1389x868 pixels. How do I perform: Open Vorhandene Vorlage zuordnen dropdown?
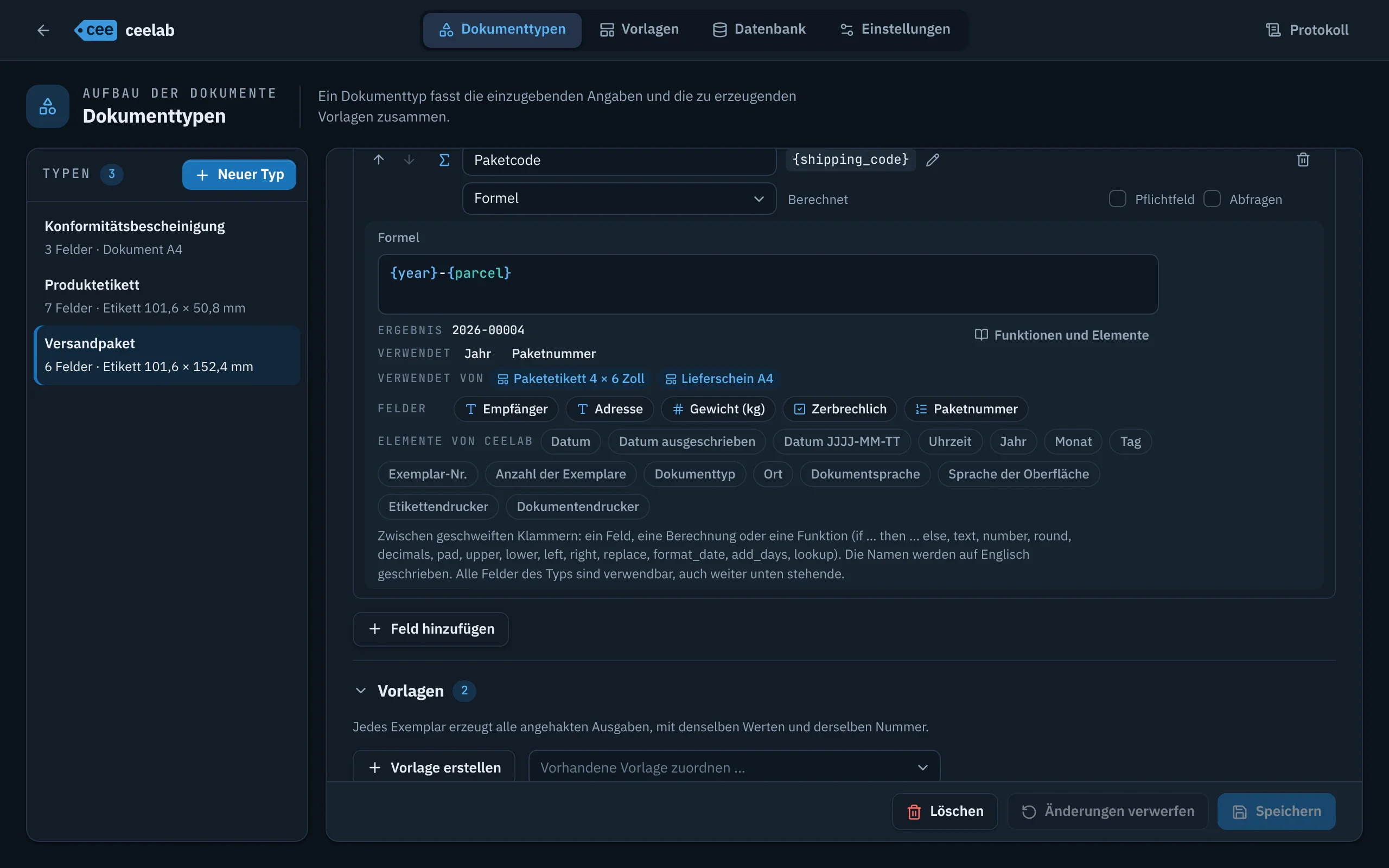coord(734,767)
